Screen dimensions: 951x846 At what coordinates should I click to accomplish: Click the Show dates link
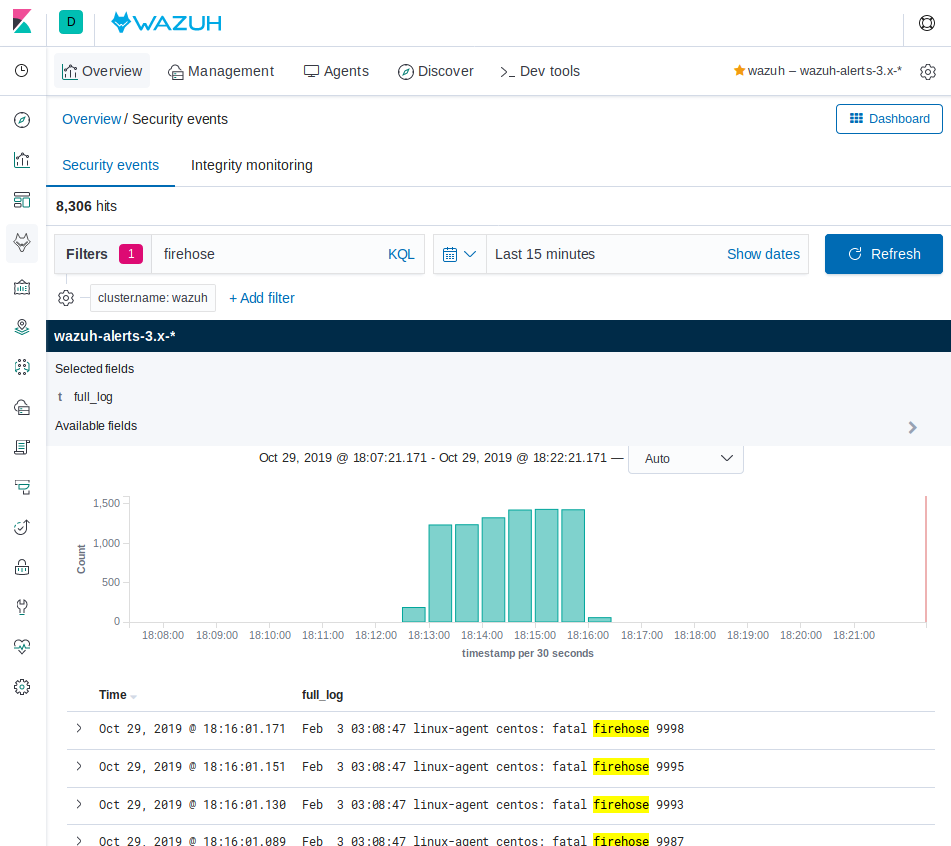point(763,254)
